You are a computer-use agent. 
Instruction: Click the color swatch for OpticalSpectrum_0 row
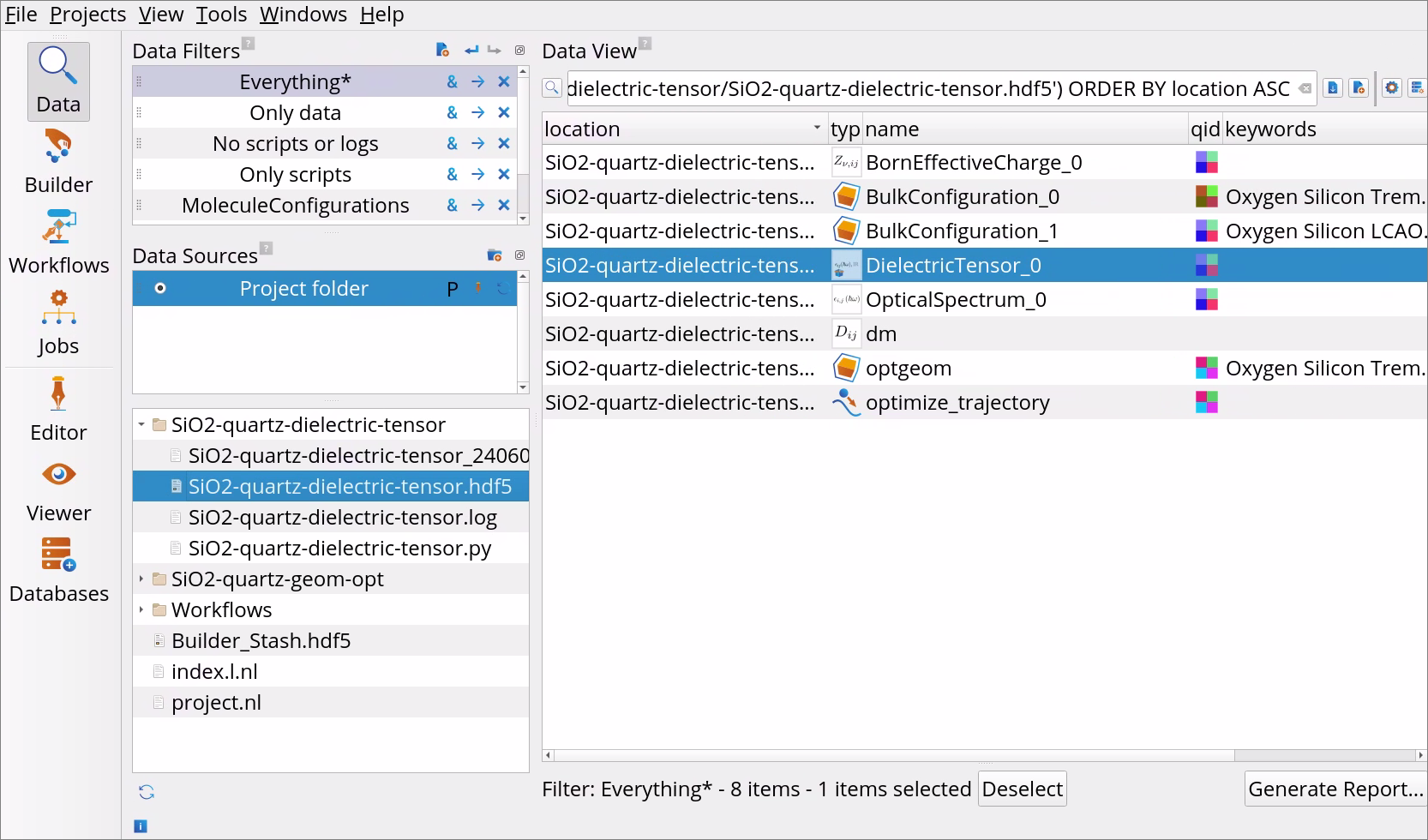pyautogui.click(x=1206, y=300)
